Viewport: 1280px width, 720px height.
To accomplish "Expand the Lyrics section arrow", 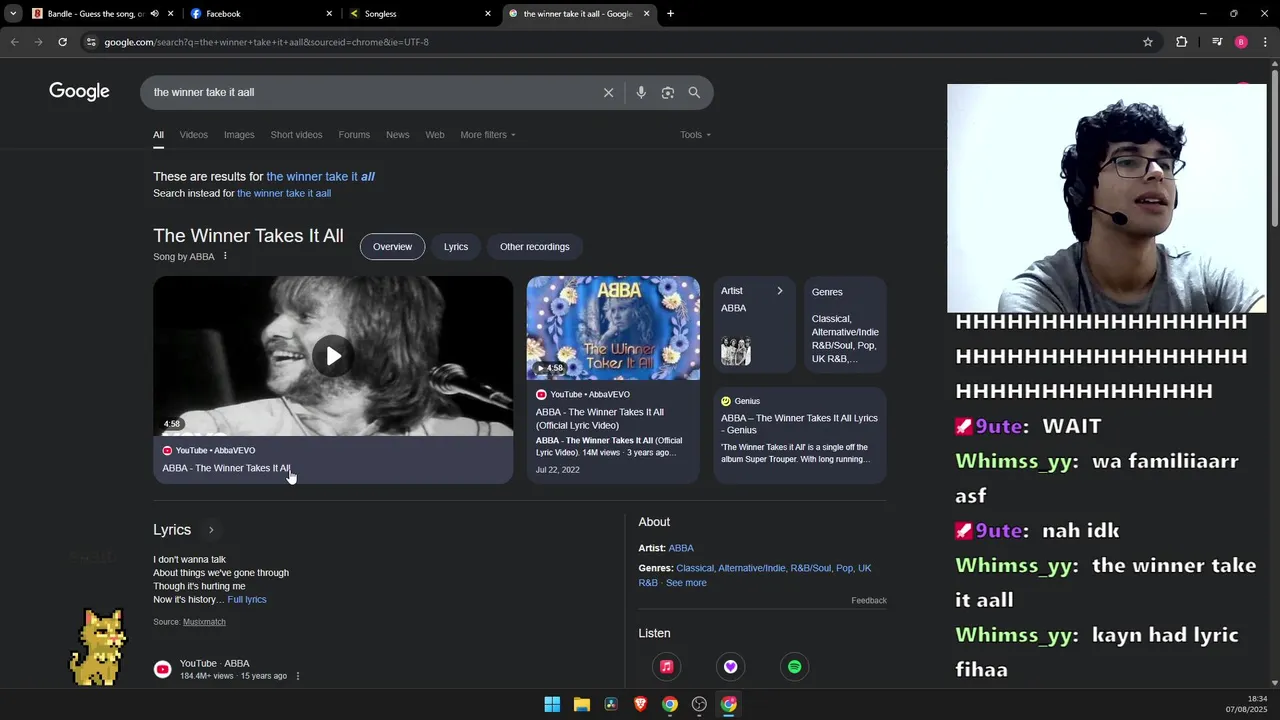I will 211,530.
